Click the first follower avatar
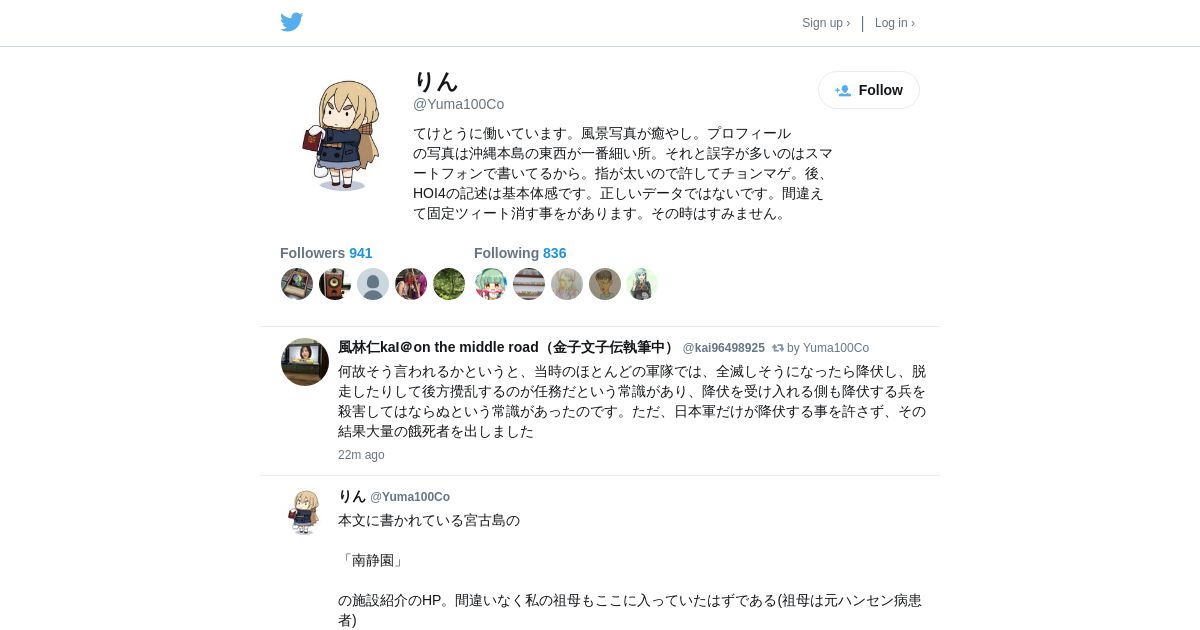The width and height of the screenshot is (1200, 630). coord(297,284)
